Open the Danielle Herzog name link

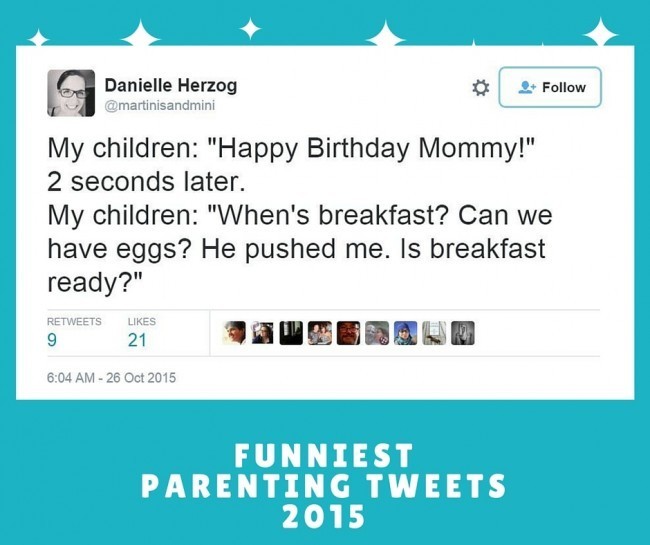point(171,85)
